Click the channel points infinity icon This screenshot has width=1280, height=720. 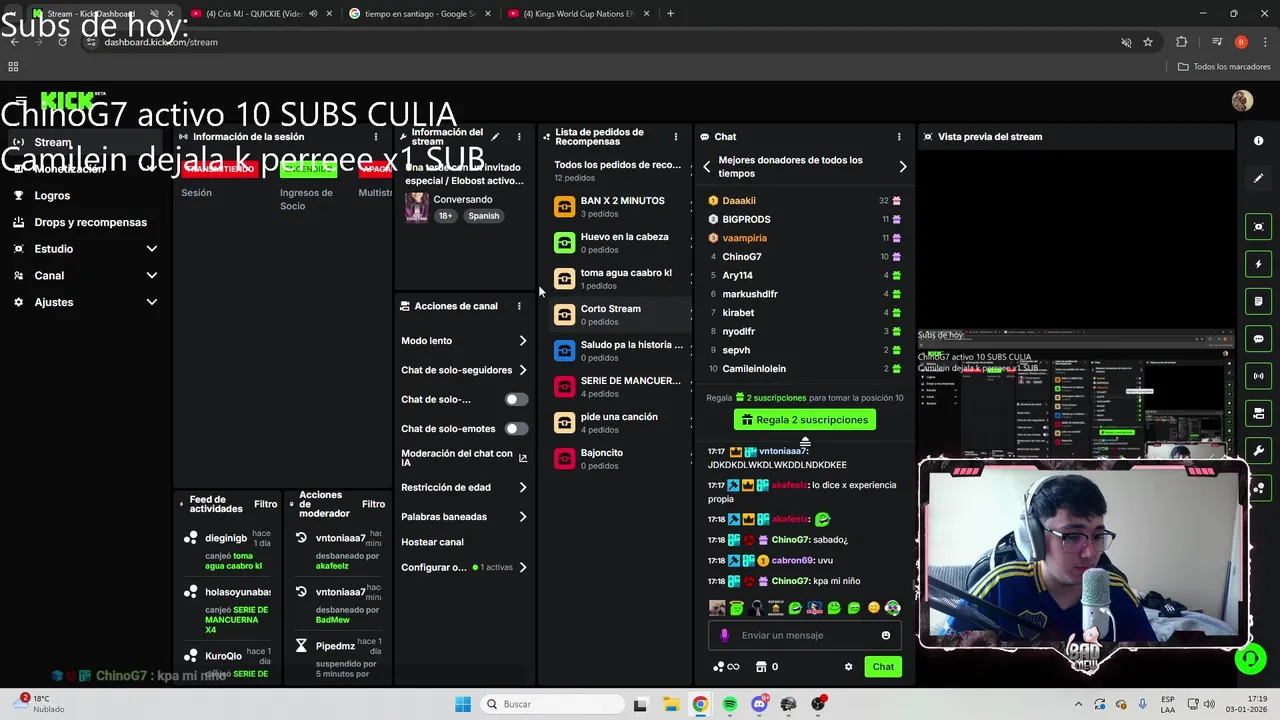(726, 667)
